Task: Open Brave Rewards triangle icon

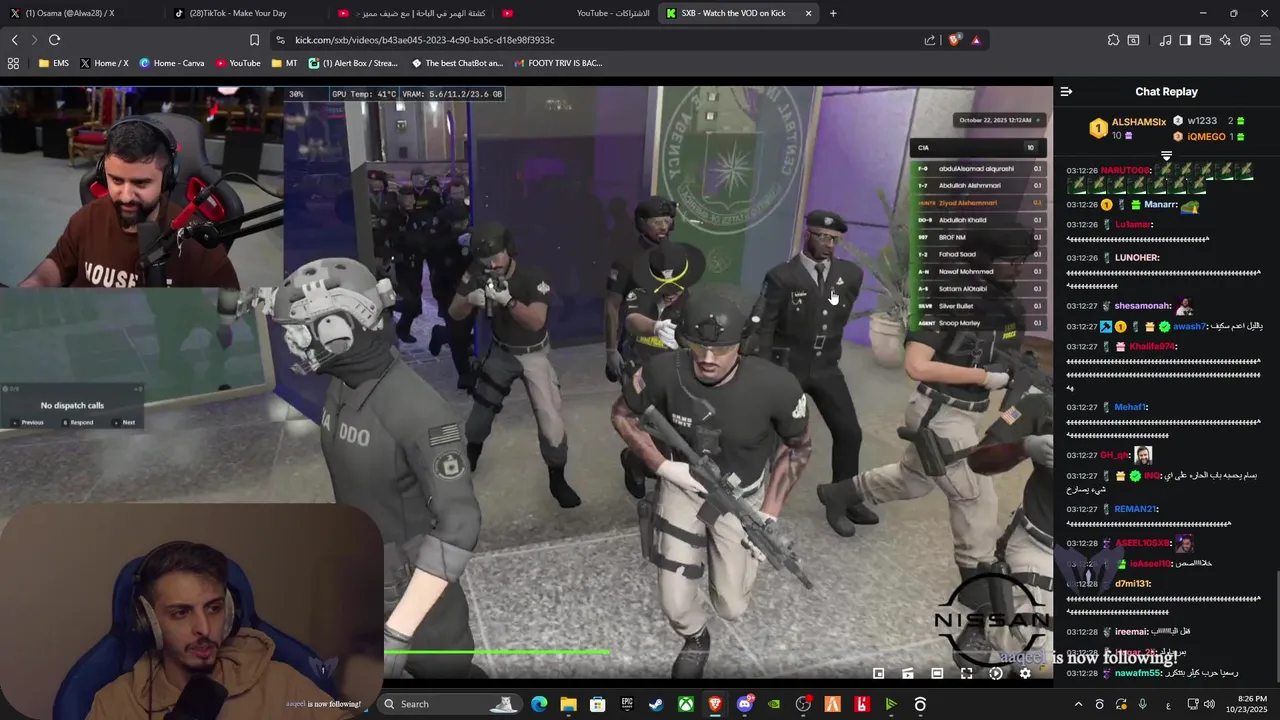Action: [976, 40]
